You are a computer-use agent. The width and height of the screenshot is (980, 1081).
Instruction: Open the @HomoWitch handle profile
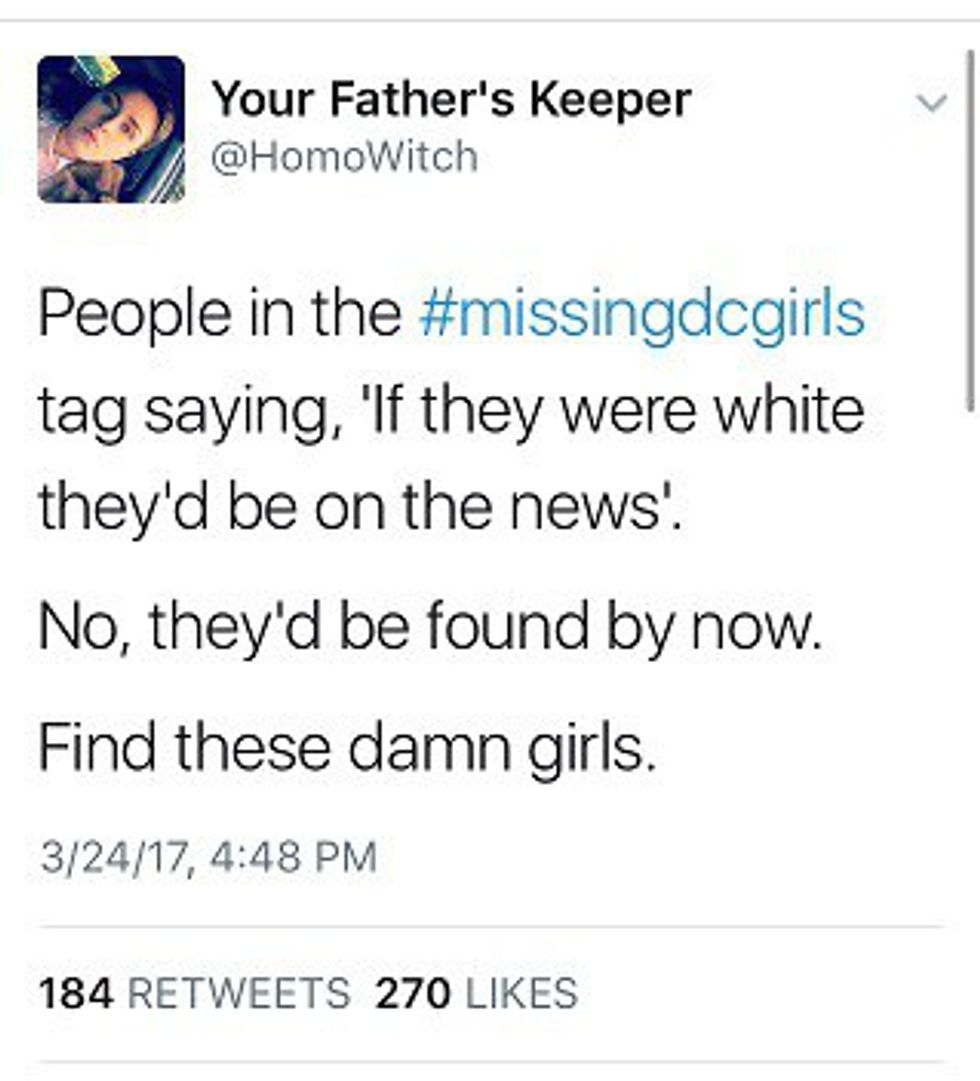(x=344, y=156)
